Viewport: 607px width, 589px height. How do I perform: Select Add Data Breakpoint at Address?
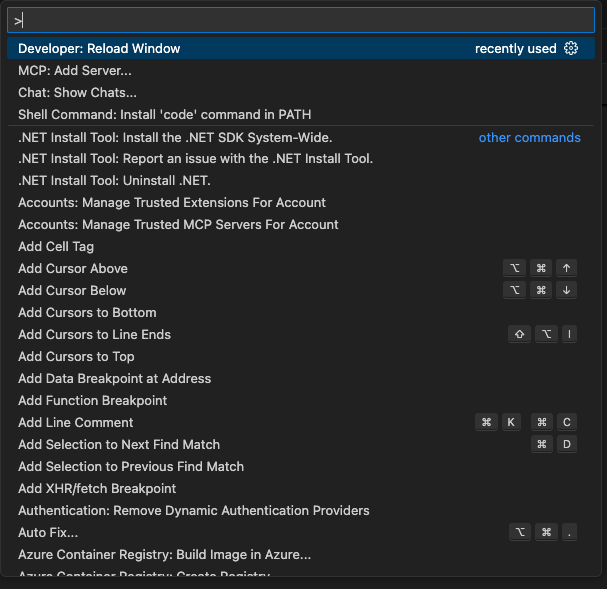pos(301,378)
